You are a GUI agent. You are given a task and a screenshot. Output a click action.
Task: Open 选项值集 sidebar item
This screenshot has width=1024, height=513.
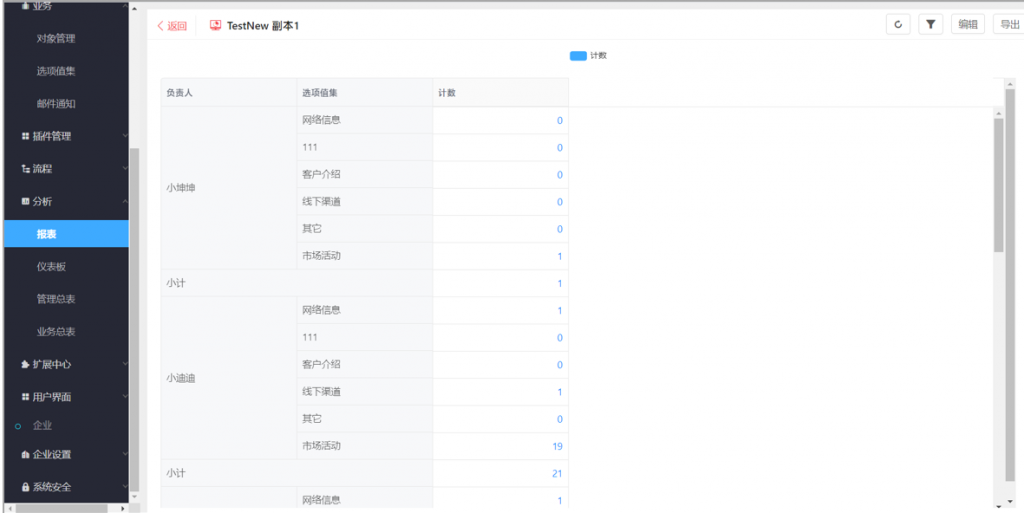pyautogui.click(x=56, y=71)
